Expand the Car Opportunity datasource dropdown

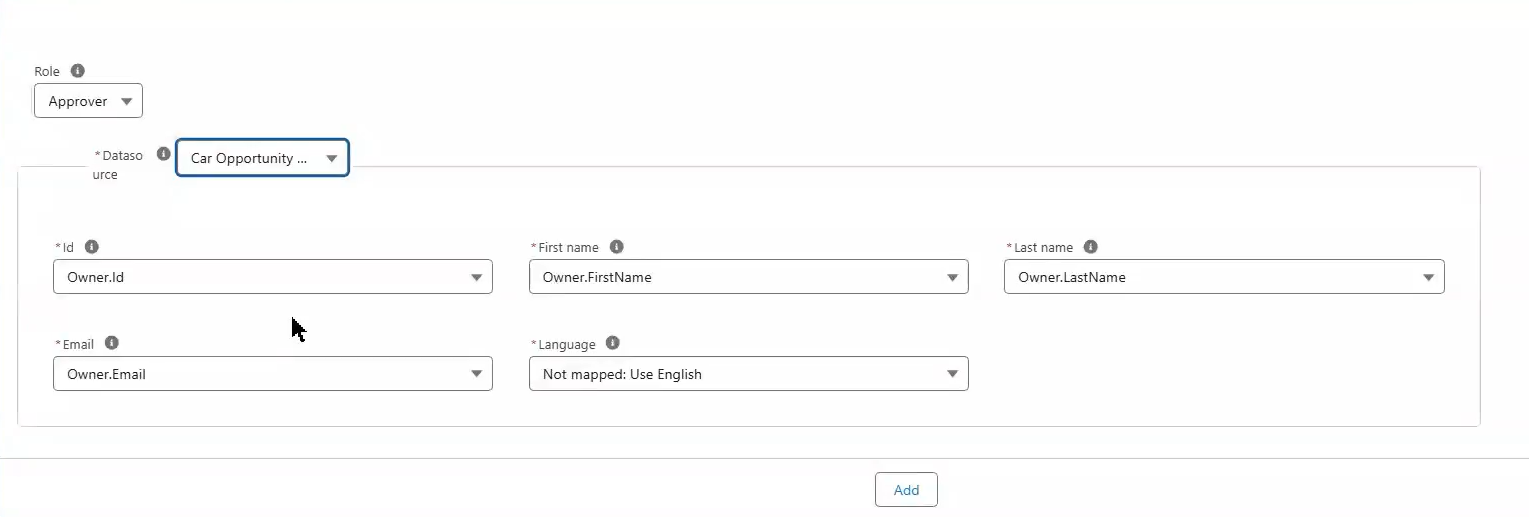tap(262, 158)
